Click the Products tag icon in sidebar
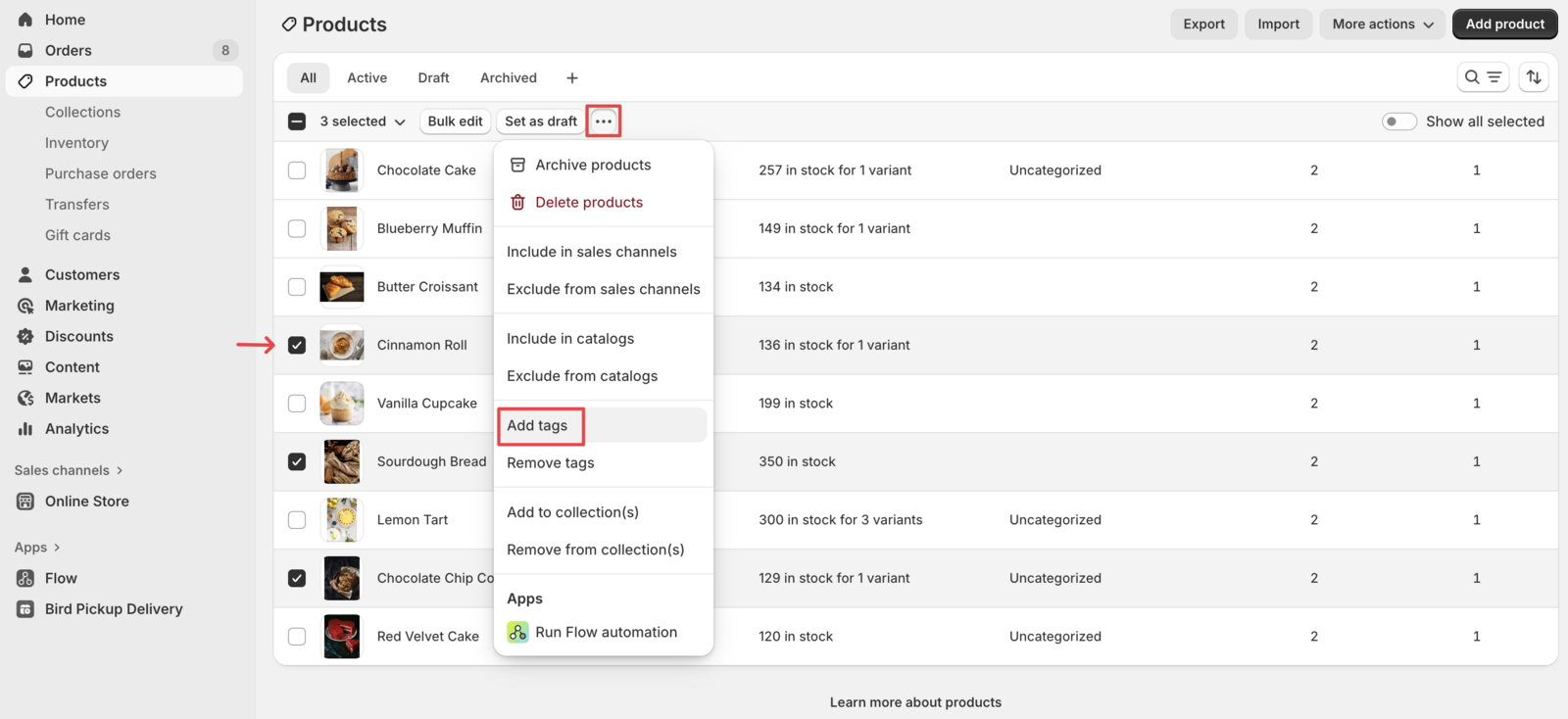Viewport: 1568px width, 719px height. (25, 81)
